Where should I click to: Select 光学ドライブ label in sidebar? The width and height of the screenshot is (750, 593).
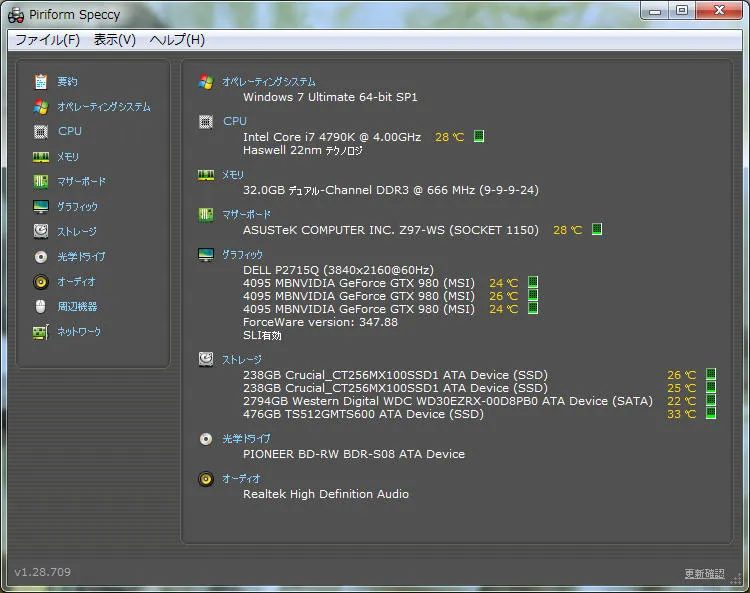pyautogui.click(x=81, y=257)
